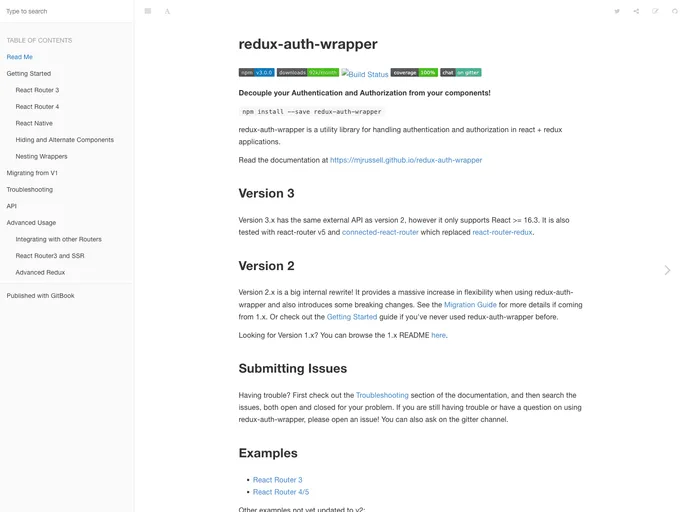Click the Build Status badge
The image size is (688, 512).
click(365, 74)
